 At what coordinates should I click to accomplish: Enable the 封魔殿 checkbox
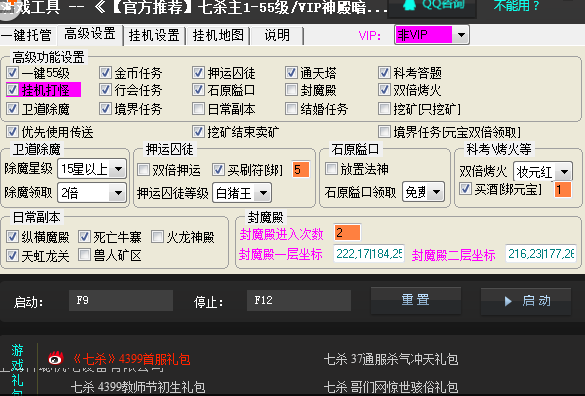click(x=291, y=90)
